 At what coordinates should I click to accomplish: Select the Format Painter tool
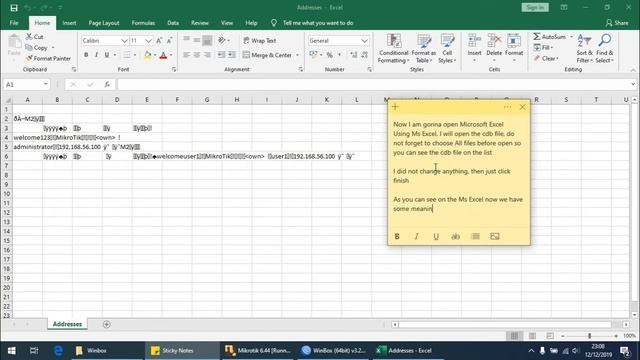pos(48,58)
